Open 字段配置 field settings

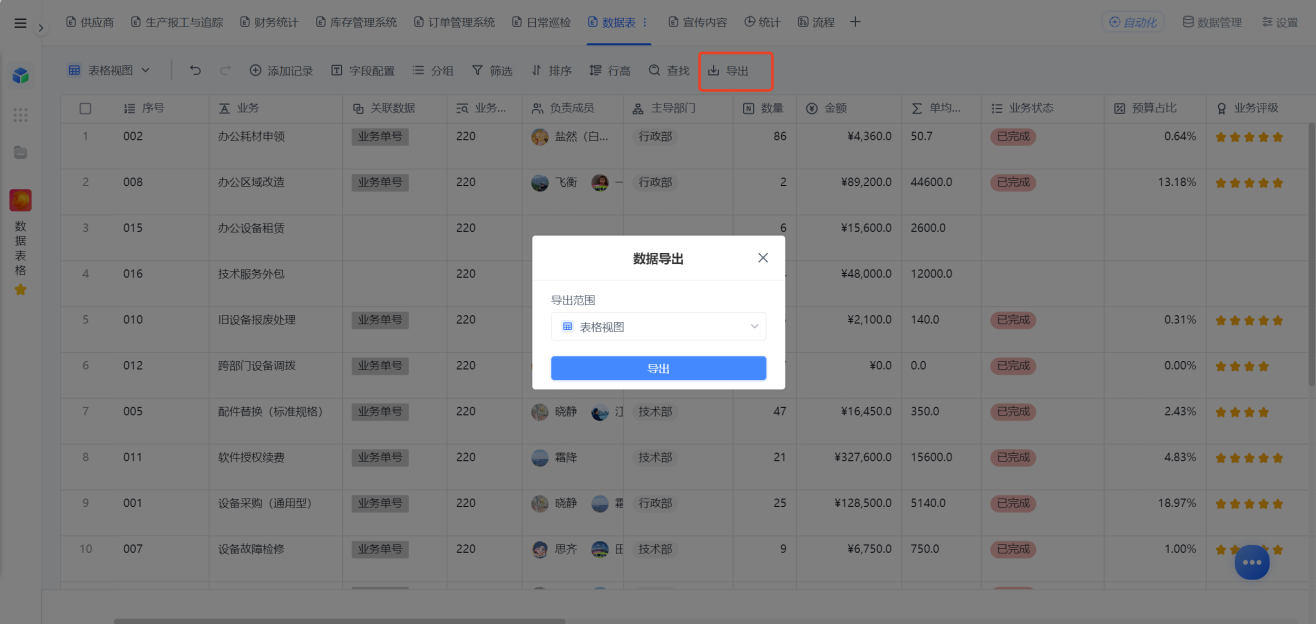click(362, 70)
